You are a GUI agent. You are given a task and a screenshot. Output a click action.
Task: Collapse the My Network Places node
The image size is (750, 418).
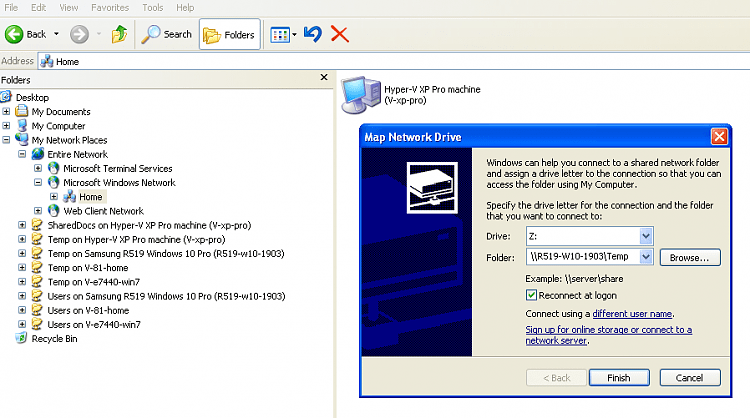pyautogui.click(x=6, y=140)
